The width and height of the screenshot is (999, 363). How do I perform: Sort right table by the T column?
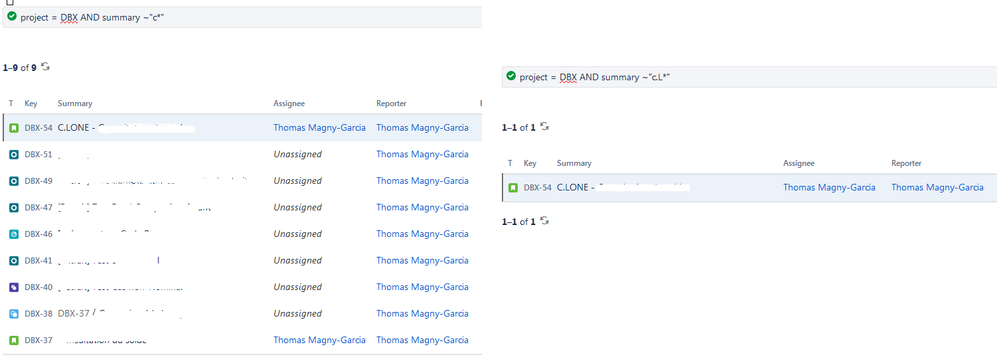[x=510, y=163]
